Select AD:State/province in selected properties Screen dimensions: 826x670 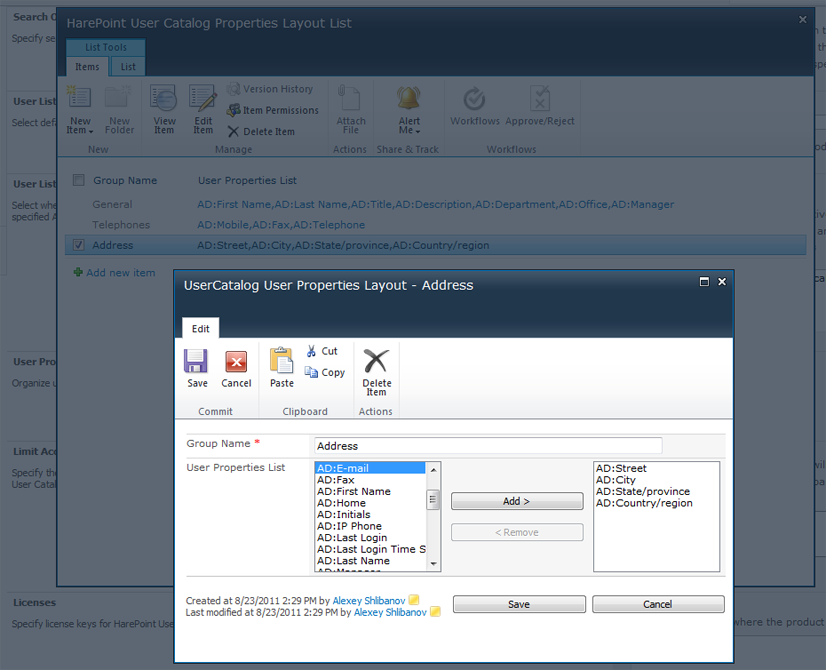tap(656, 491)
